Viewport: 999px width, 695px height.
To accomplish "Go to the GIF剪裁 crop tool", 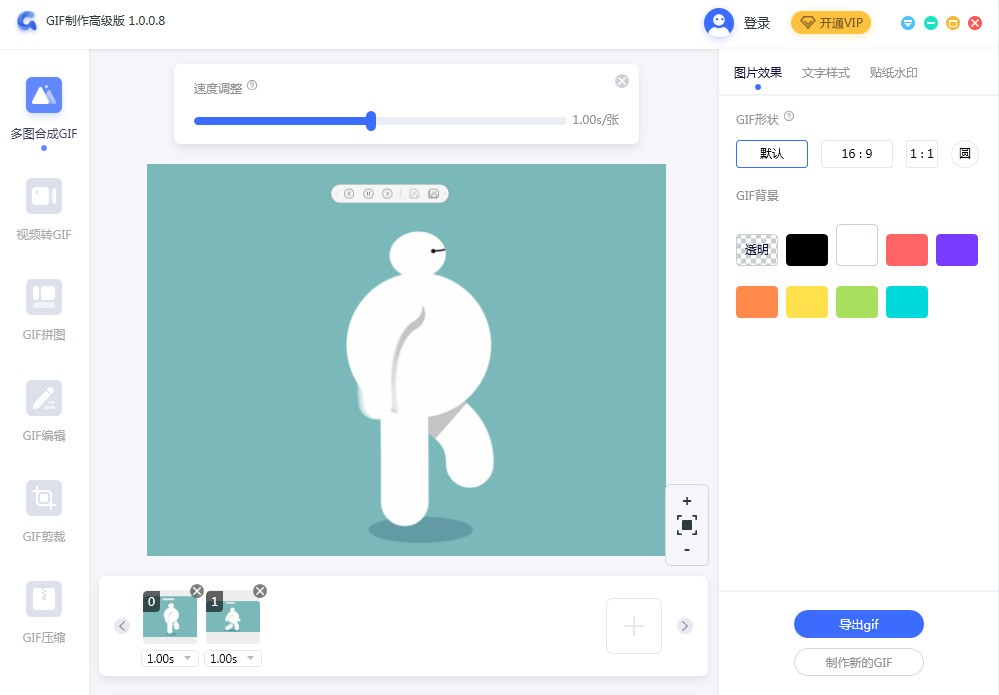I will tap(44, 498).
